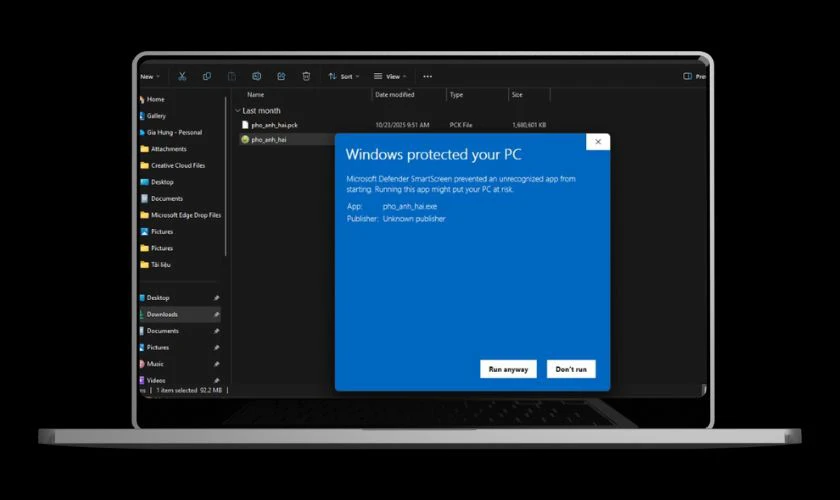Viewport: 840px width, 500px height.
Task: Open the View dropdown menu
Action: [x=390, y=76]
